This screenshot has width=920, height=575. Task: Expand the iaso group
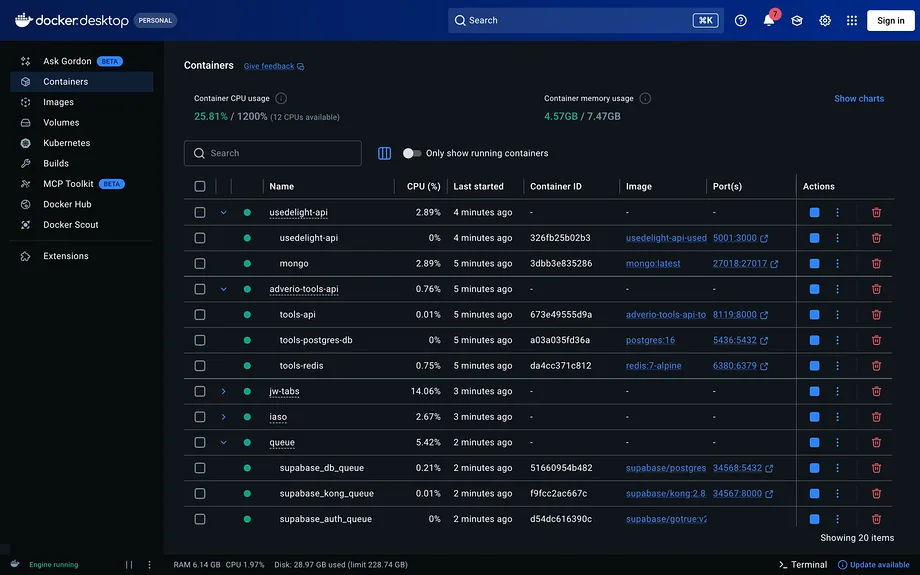pos(224,417)
